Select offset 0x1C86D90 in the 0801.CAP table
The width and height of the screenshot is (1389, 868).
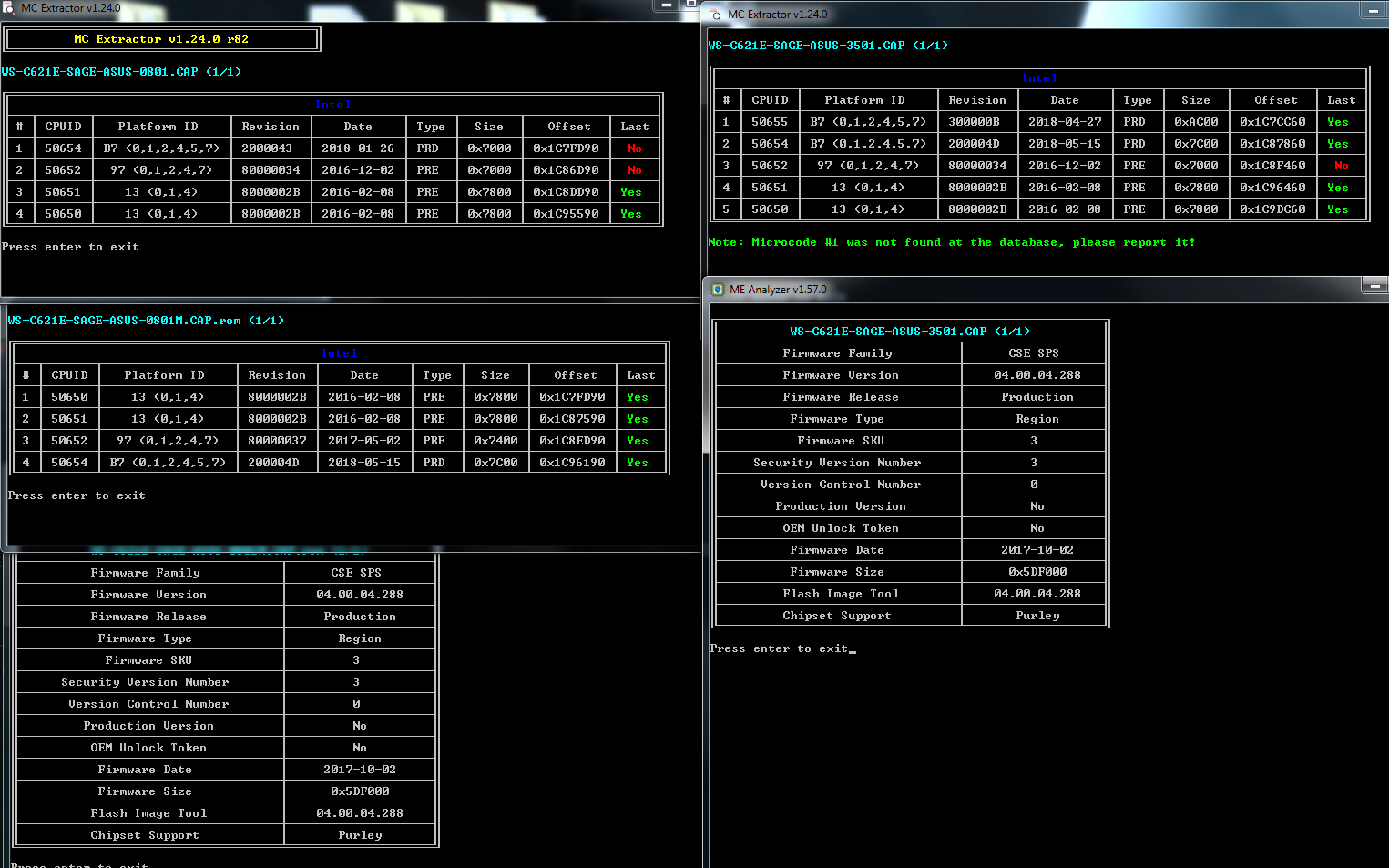[x=567, y=170]
